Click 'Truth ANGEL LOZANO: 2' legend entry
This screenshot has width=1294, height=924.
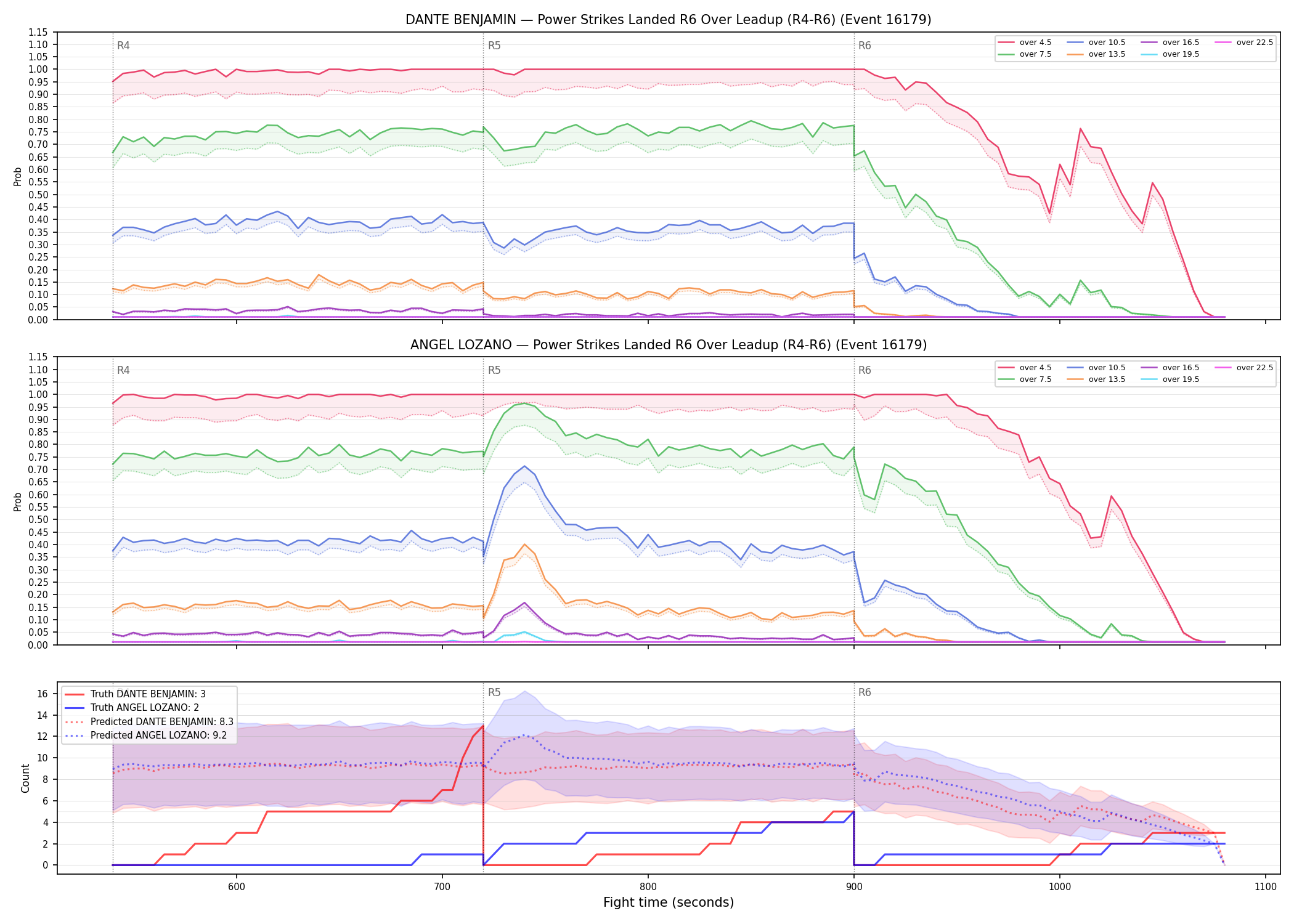point(132,708)
